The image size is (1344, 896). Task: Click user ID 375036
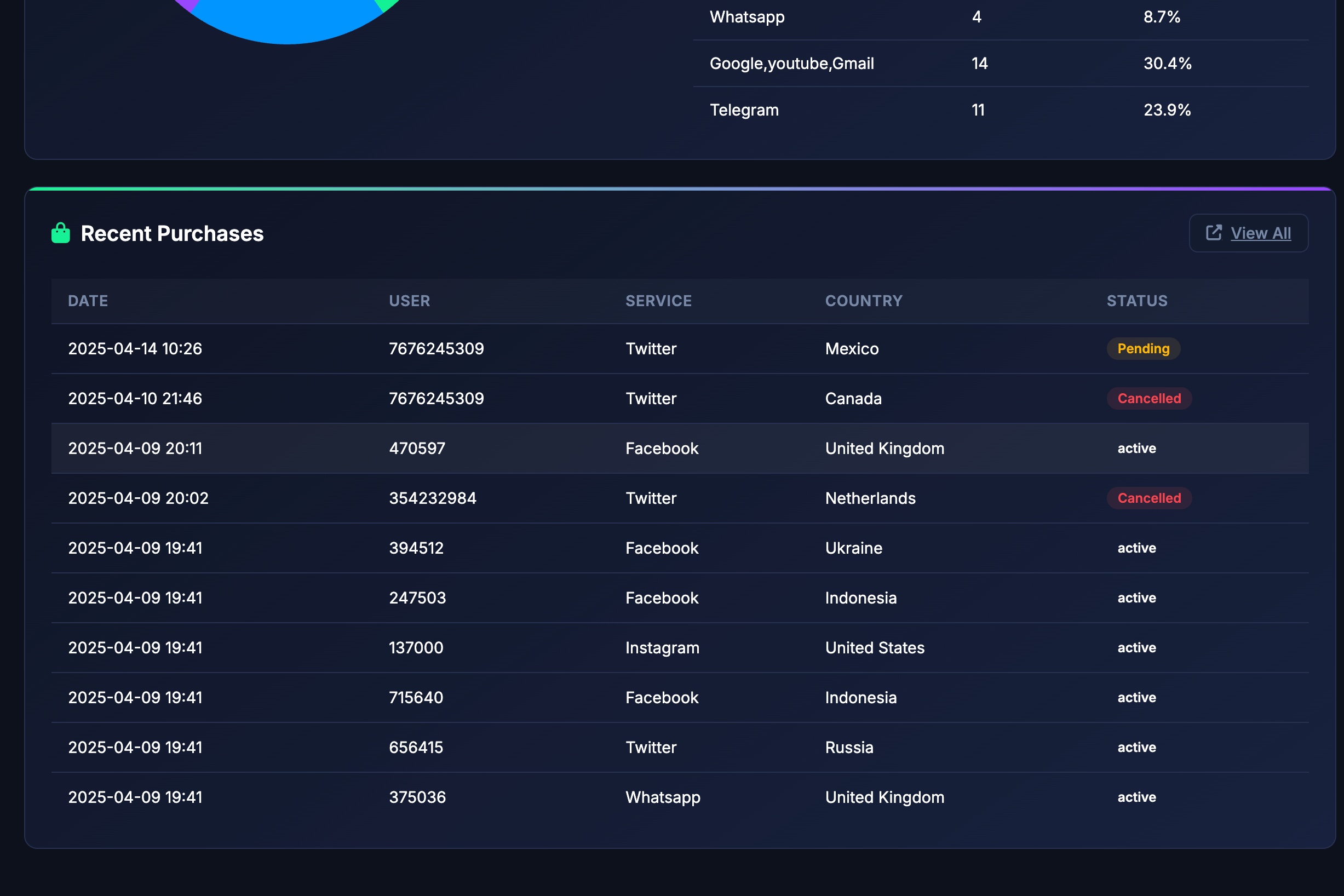[x=417, y=797]
